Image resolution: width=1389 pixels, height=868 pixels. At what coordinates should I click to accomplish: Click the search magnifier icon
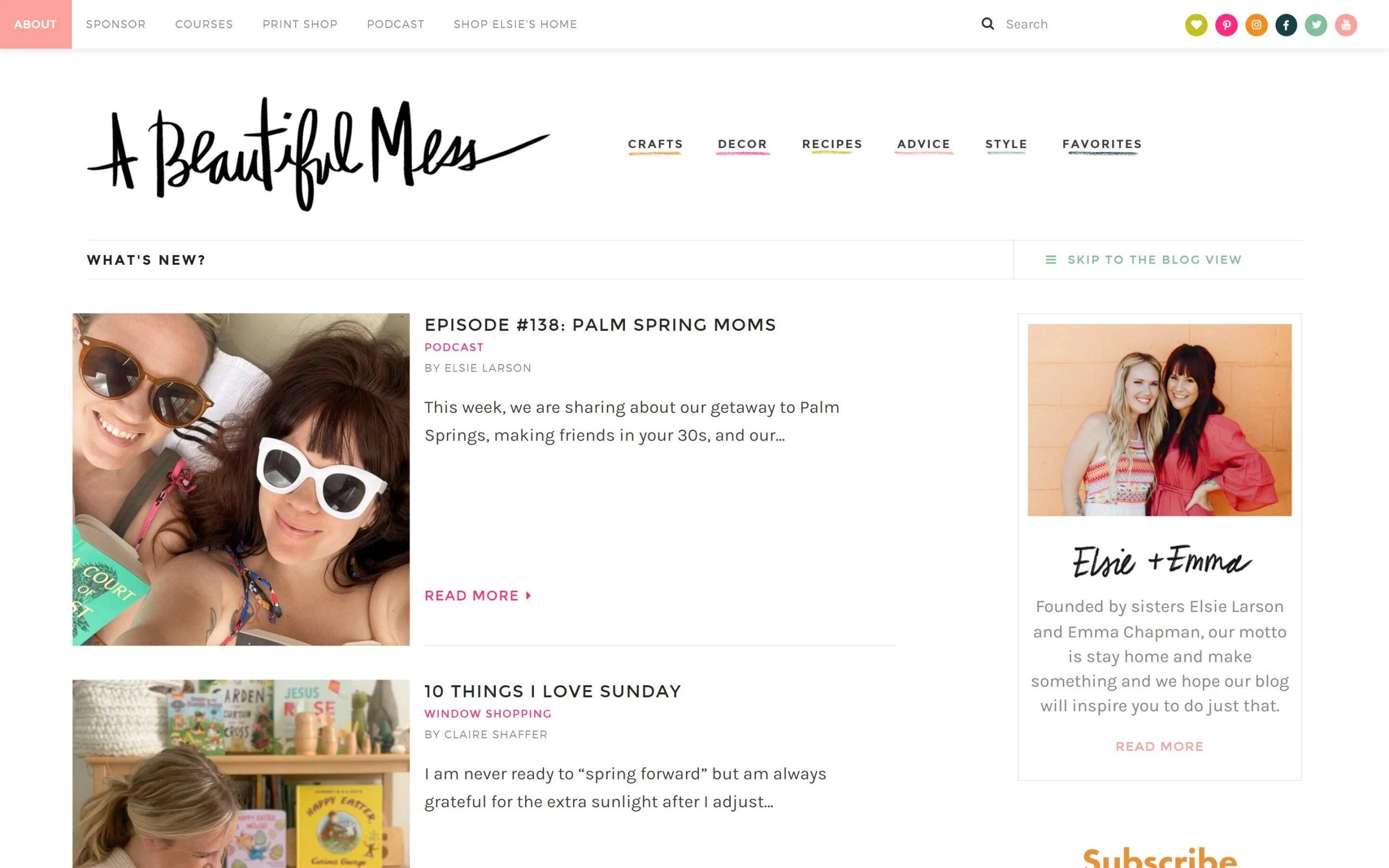tap(987, 23)
